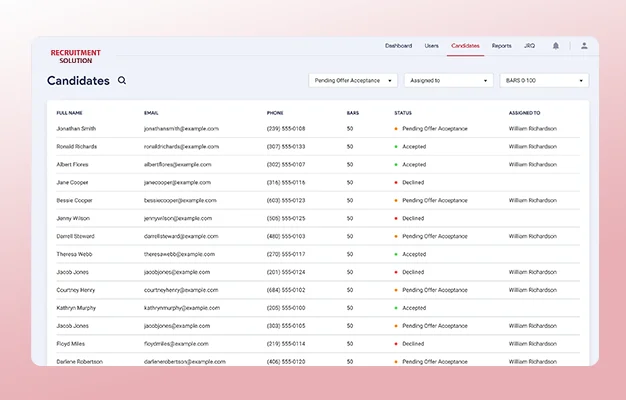Select candidate name Jane Cooper
Screen dimensions: 626x400
coord(72,182)
